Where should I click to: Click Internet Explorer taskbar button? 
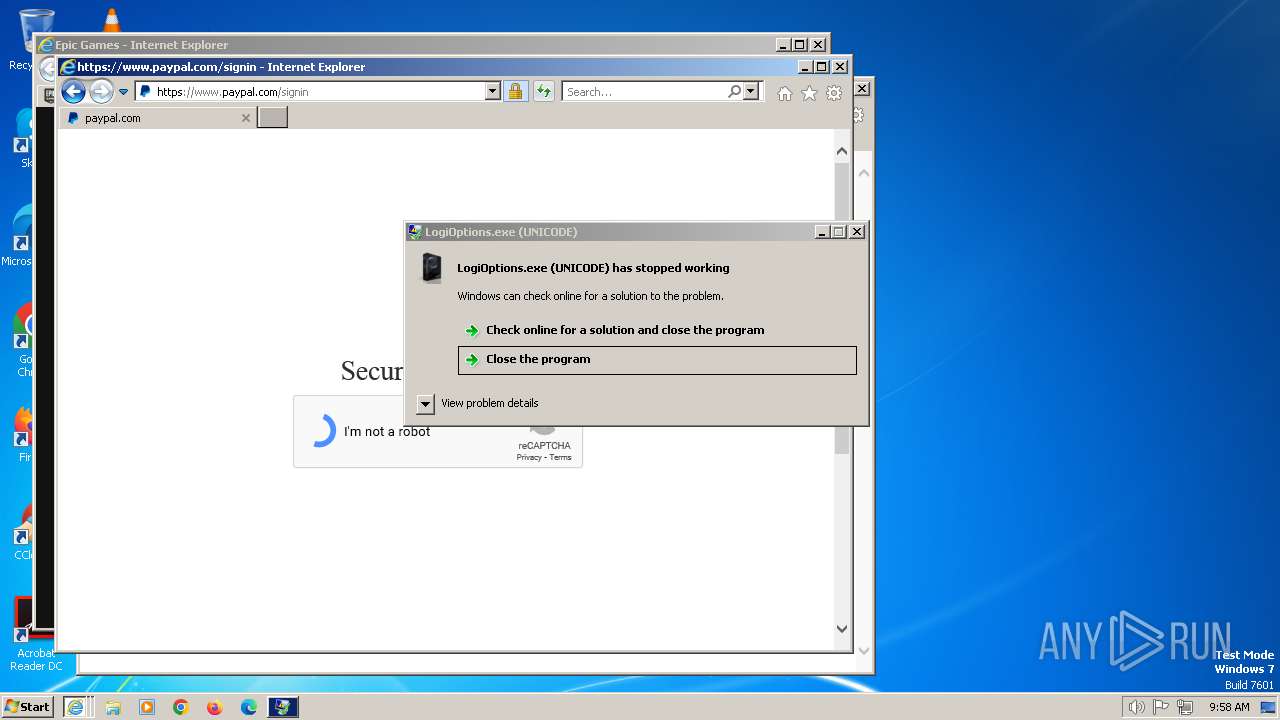point(75,707)
